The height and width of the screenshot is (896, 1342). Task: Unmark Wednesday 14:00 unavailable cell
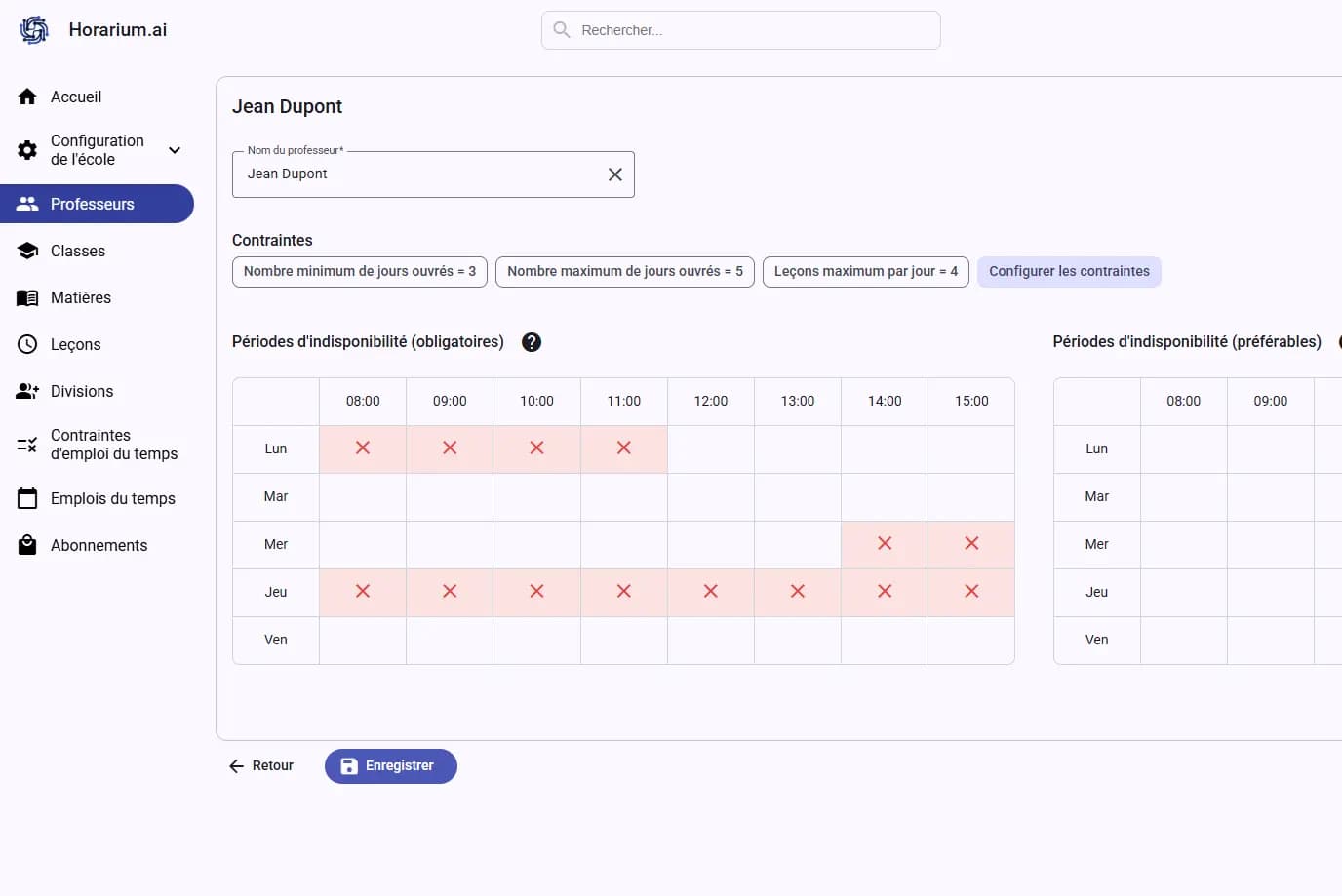click(885, 544)
